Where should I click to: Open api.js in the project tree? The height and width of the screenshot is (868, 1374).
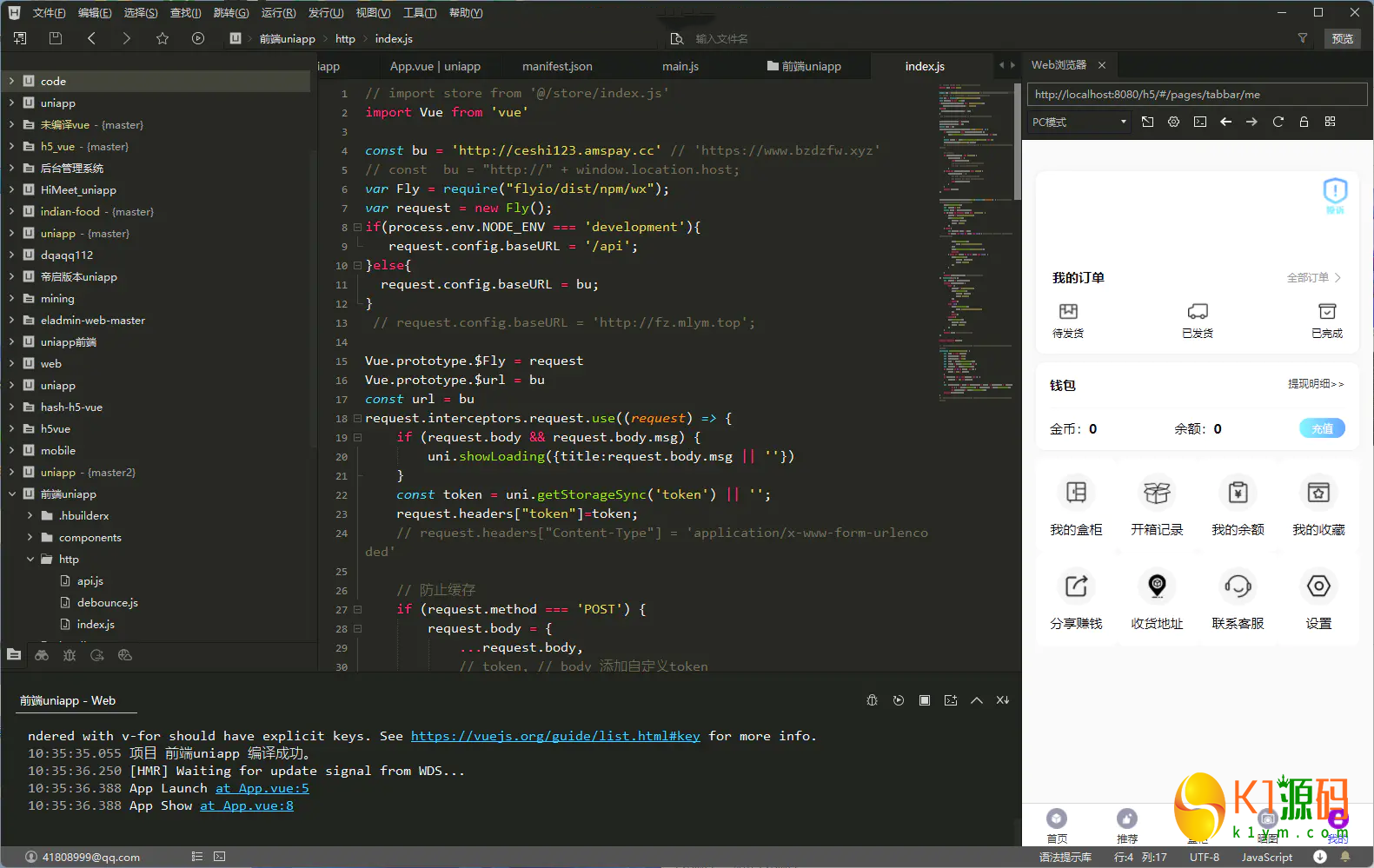point(90,580)
